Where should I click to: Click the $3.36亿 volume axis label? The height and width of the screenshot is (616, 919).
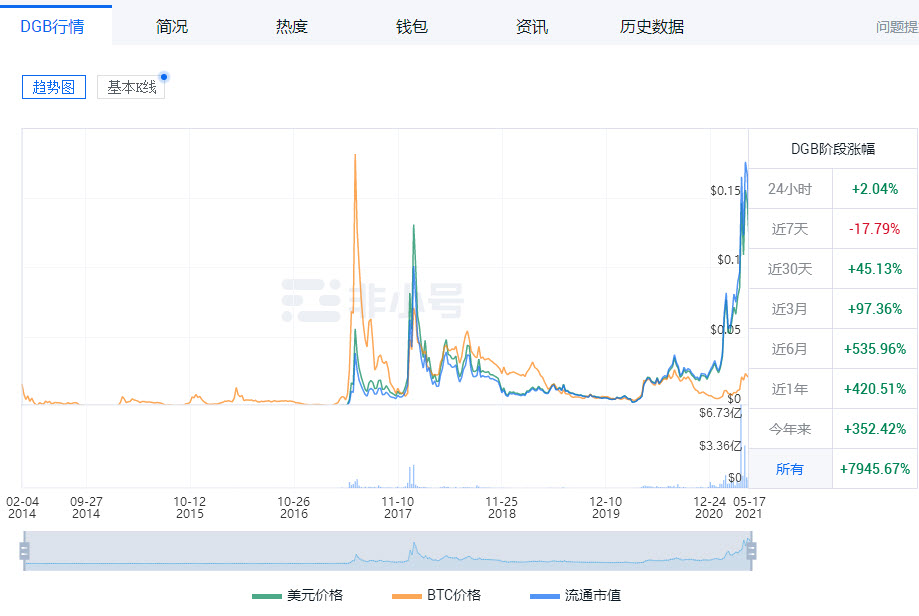point(720,446)
